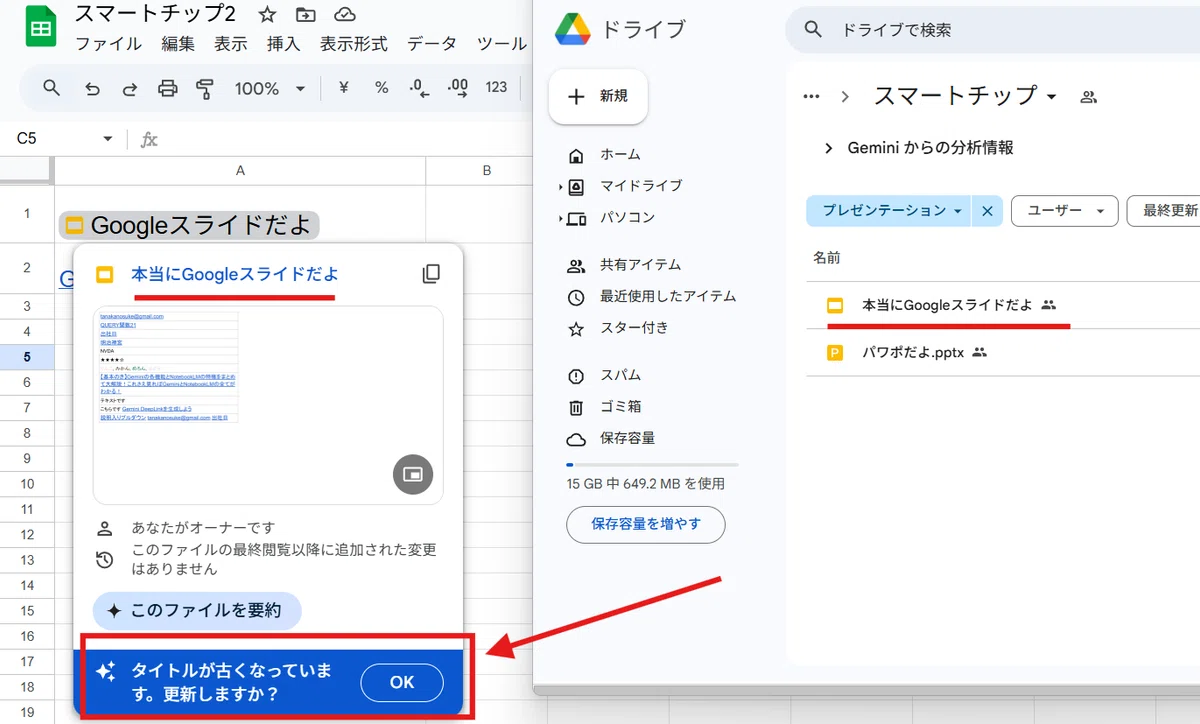Apply percent format

coord(381,88)
